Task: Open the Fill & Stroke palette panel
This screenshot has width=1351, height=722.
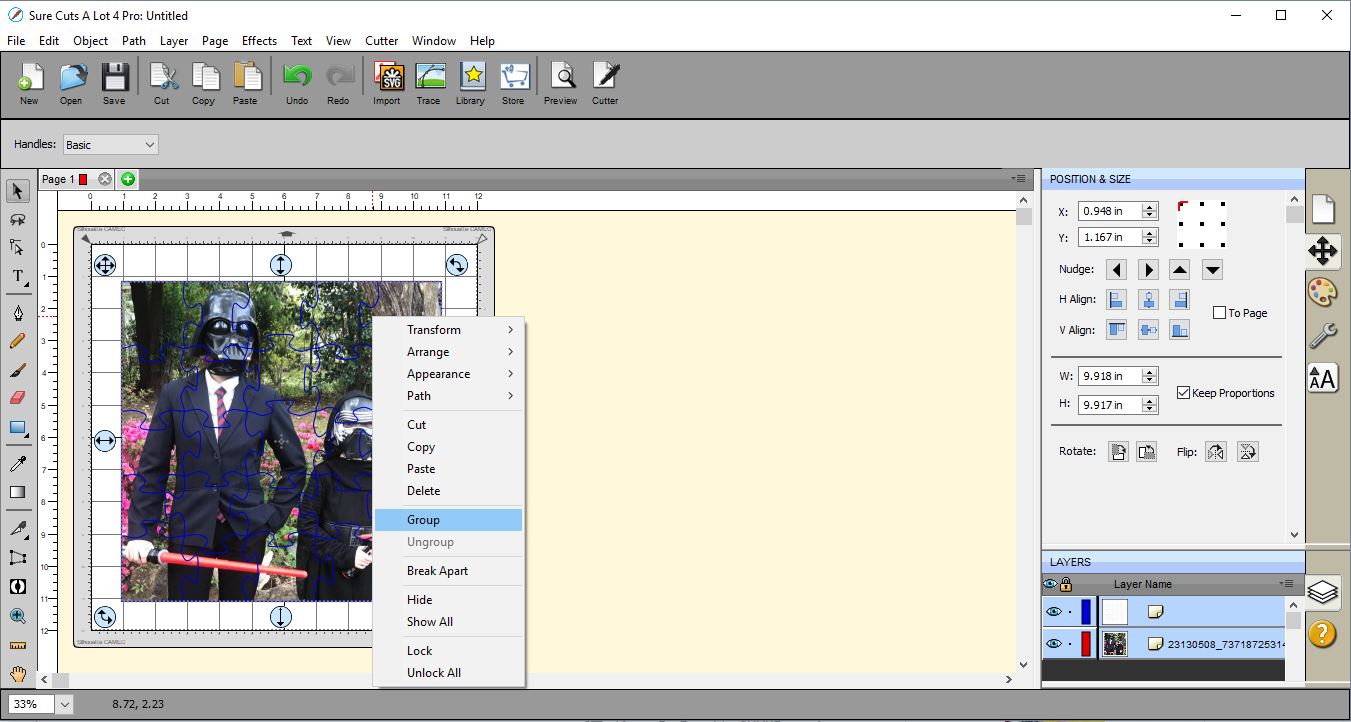Action: (1322, 292)
